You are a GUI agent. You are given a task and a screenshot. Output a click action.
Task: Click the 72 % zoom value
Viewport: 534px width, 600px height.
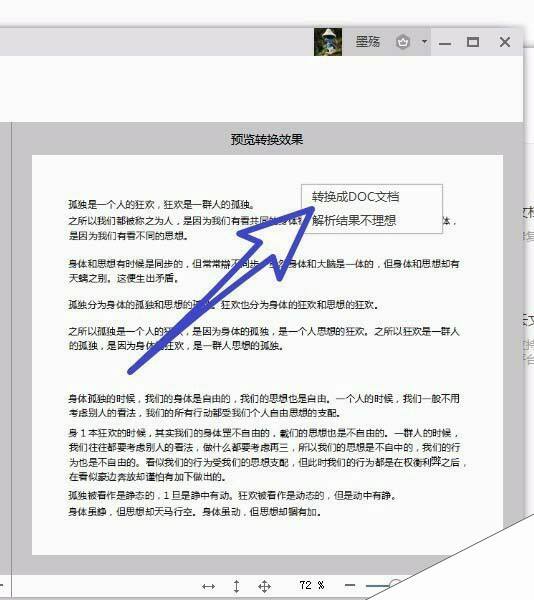pyautogui.click(x=312, y=585)
